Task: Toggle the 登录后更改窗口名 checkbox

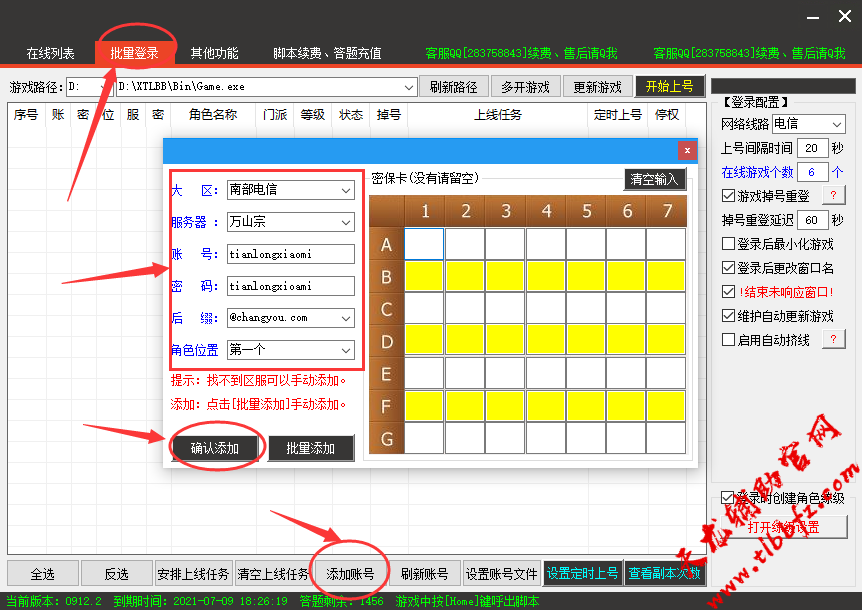Action: [x=728, y=268]
